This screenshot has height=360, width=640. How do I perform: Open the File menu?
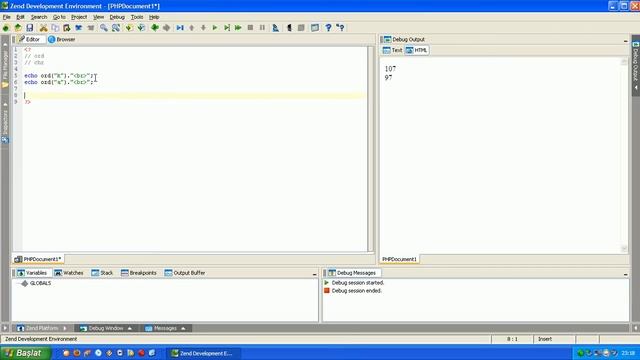click(x=7, y=17)
